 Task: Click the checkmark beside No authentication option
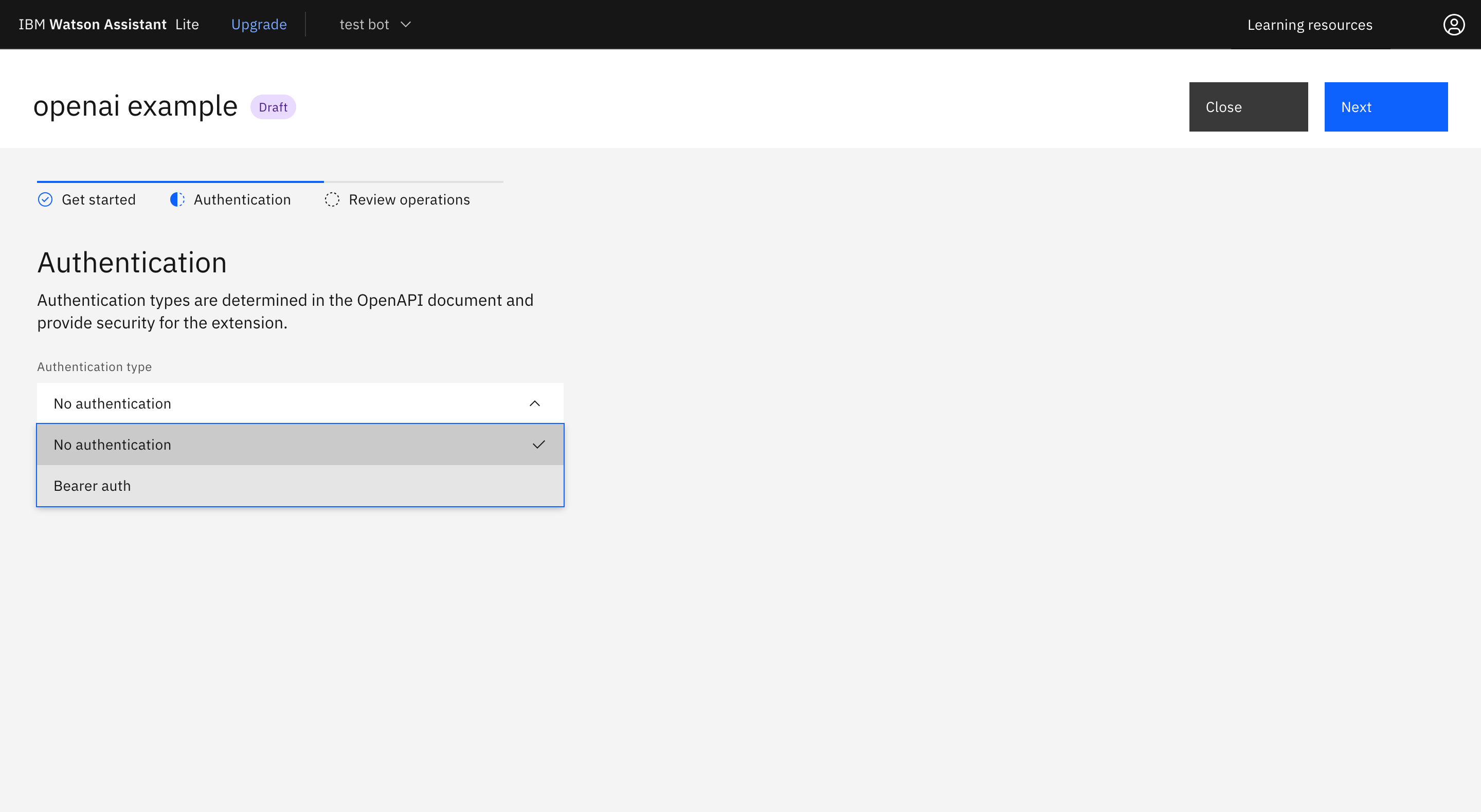pos(538,445)
